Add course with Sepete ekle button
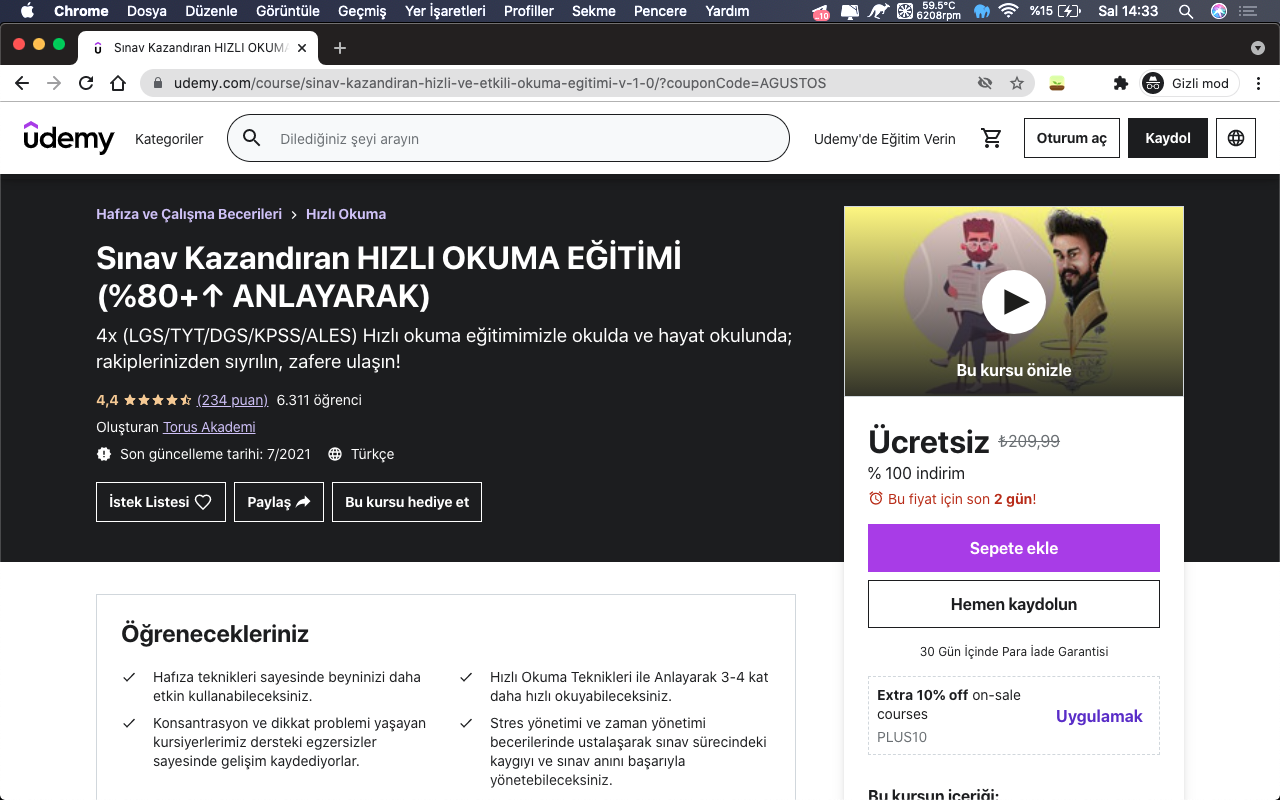1280x800 pixels. coord(1014,548)
